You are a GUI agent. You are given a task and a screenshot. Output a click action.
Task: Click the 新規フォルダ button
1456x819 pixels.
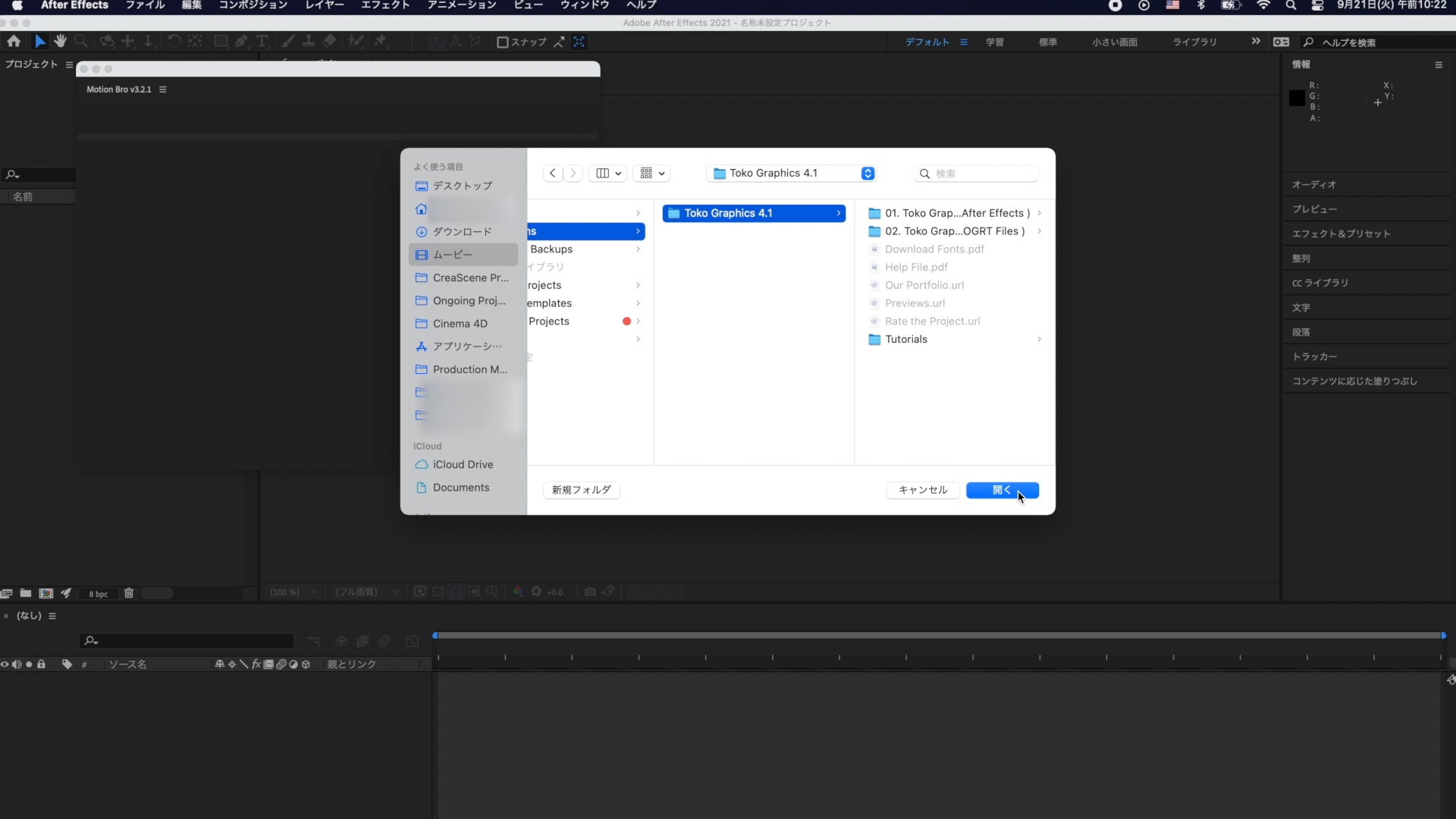pos(581,491)
